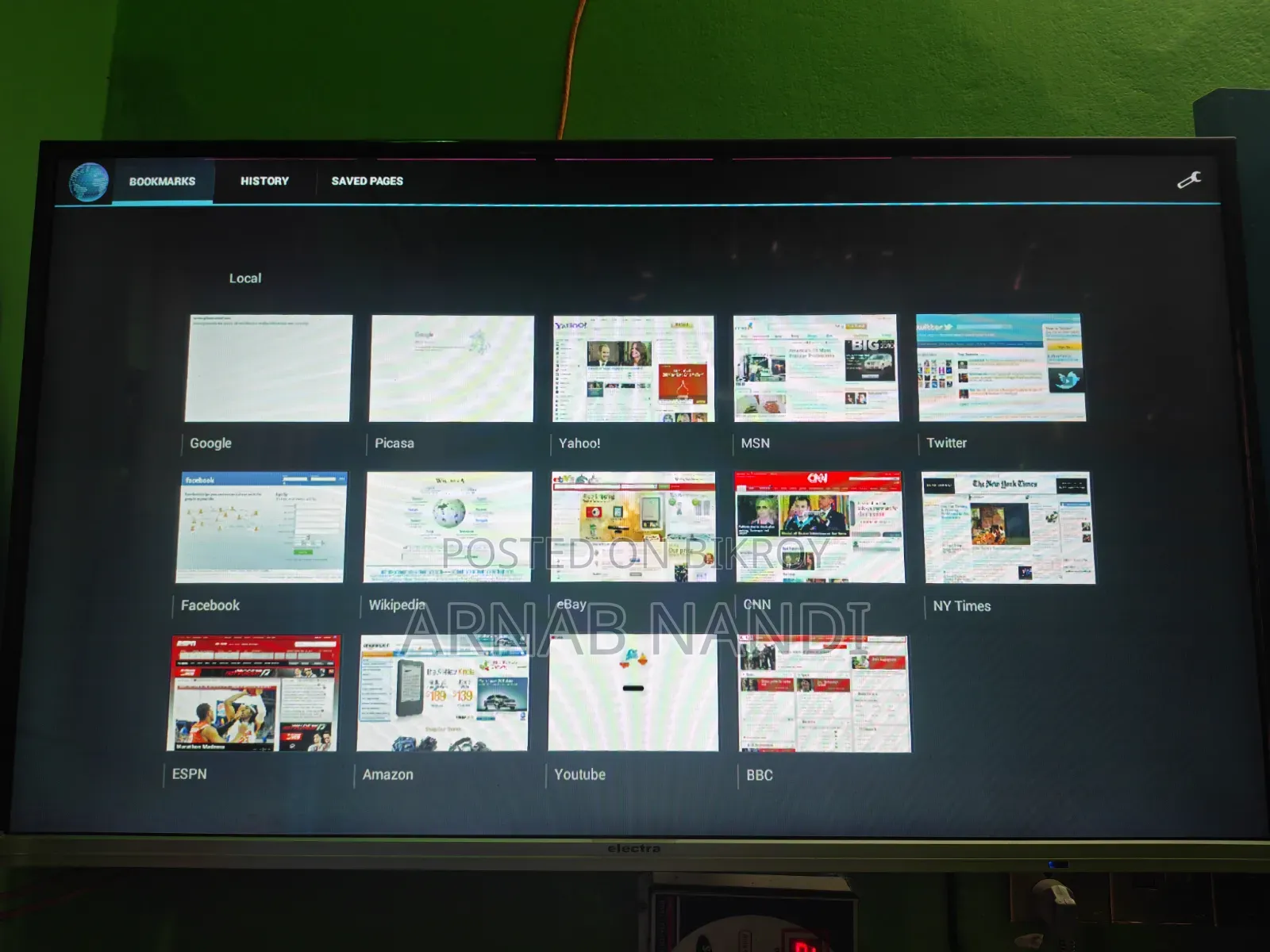The image size is (1270, 952).
Task: Click the Google bookmark label
Action: coord(210,443)
